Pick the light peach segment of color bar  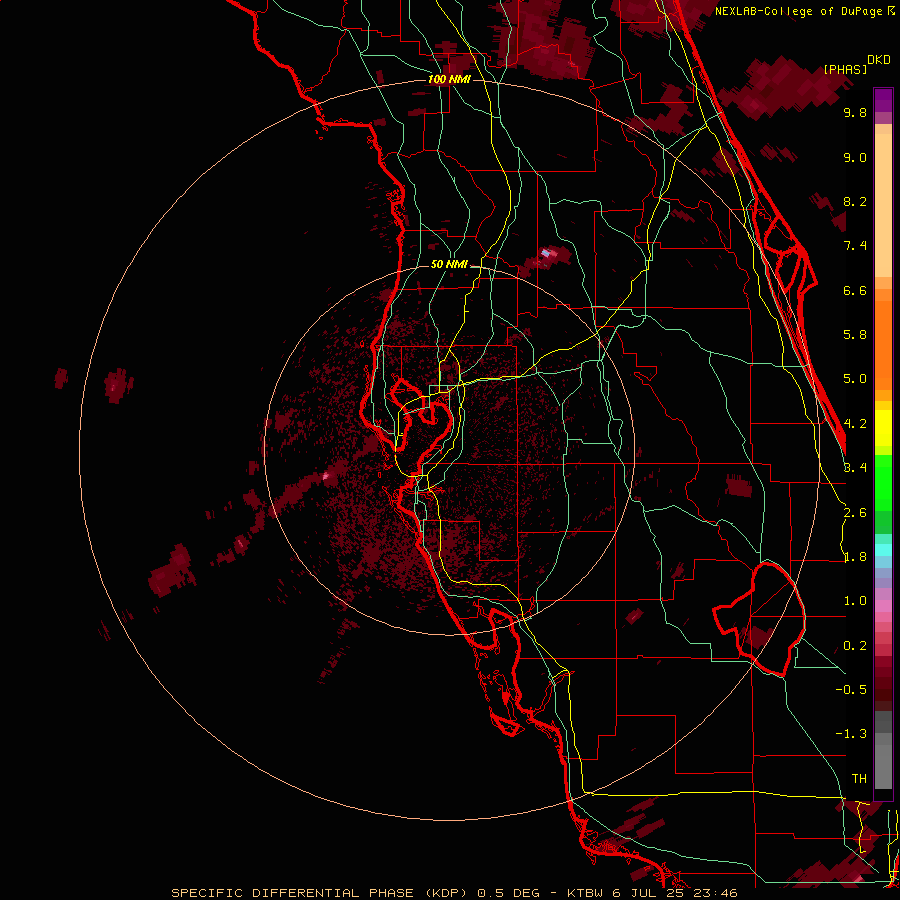(883, 205)
